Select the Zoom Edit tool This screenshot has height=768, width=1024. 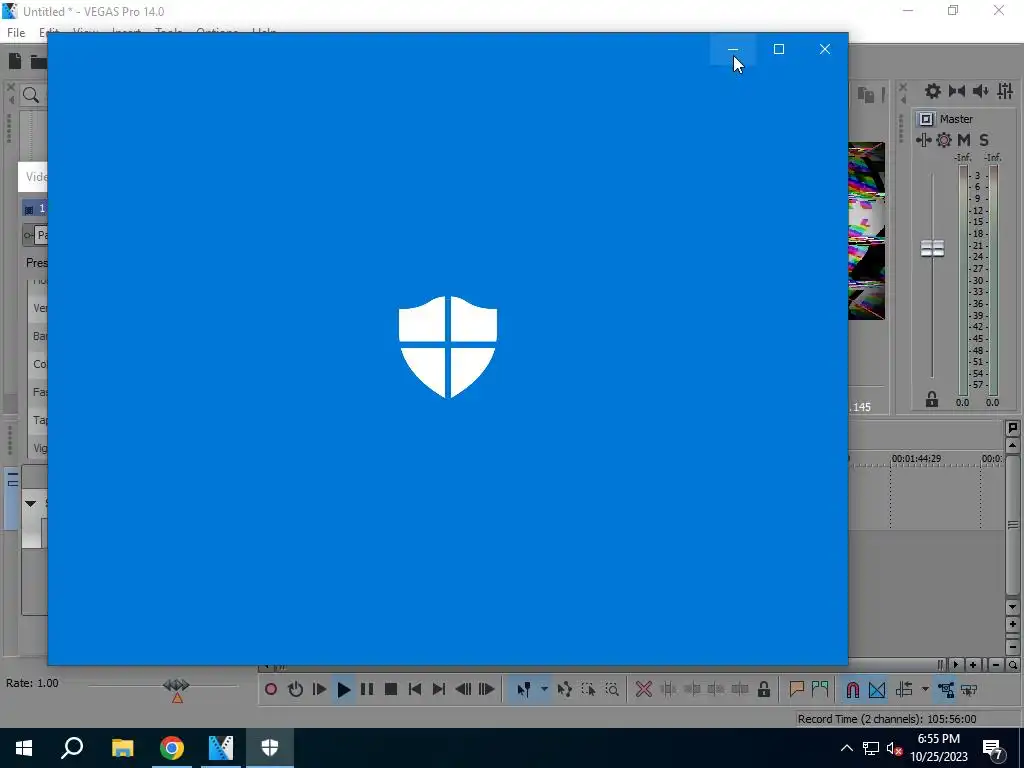(x=612, y=689)
